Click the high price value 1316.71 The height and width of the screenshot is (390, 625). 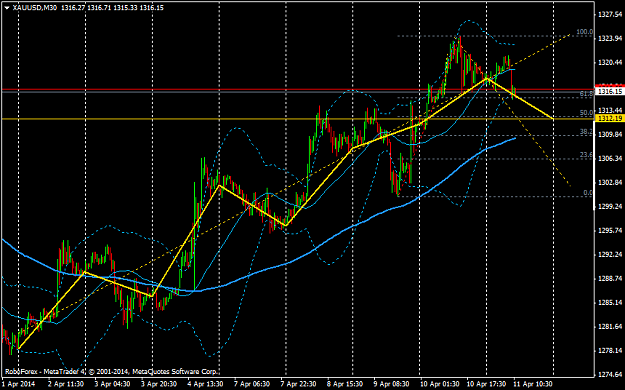(x=98, y=8)
